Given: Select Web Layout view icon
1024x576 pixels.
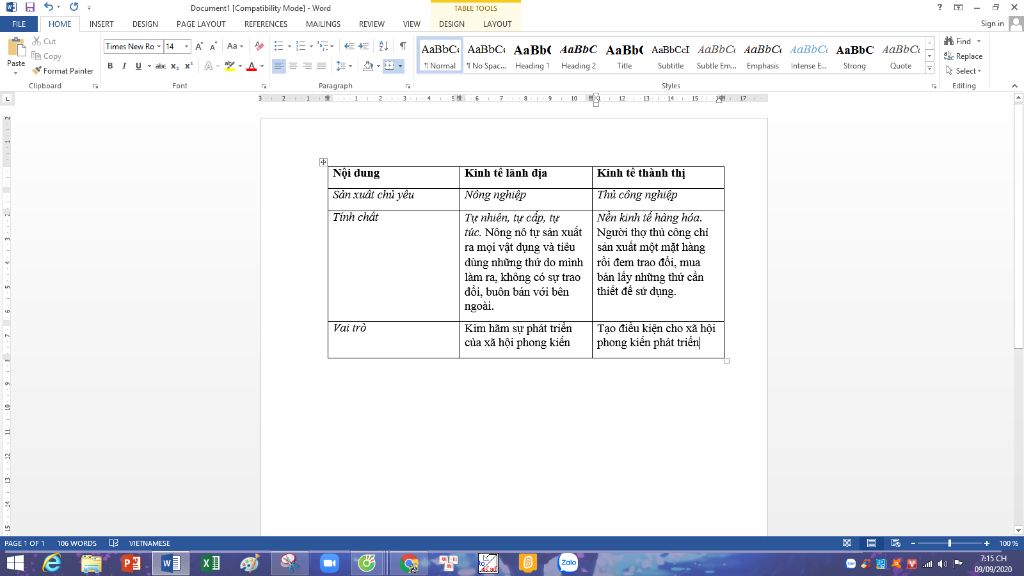Looking at the screenshot, I should tap(895, 543).
